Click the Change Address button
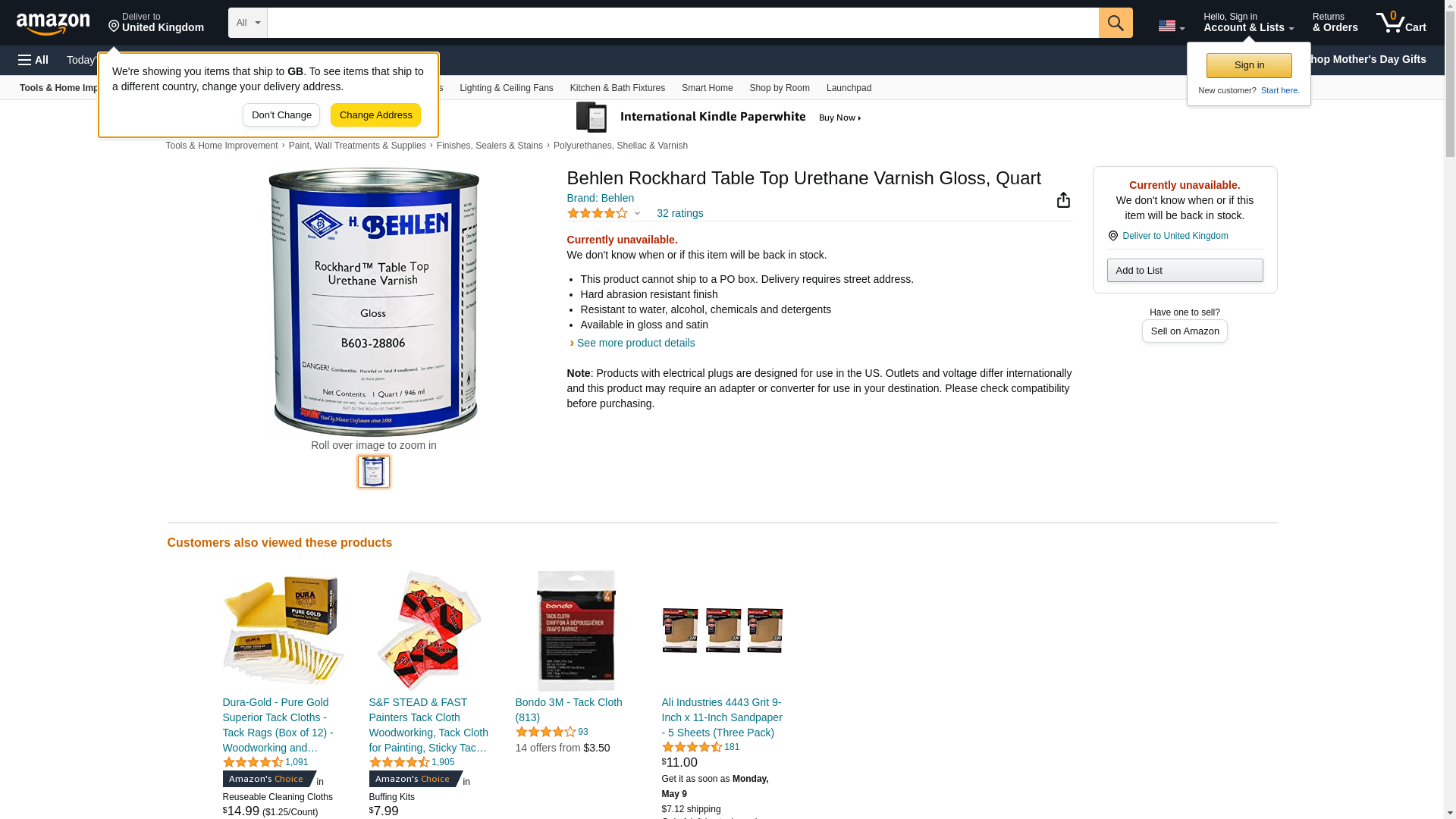The height and width of the screenshot is (819, 1456). tap(375, 115)
